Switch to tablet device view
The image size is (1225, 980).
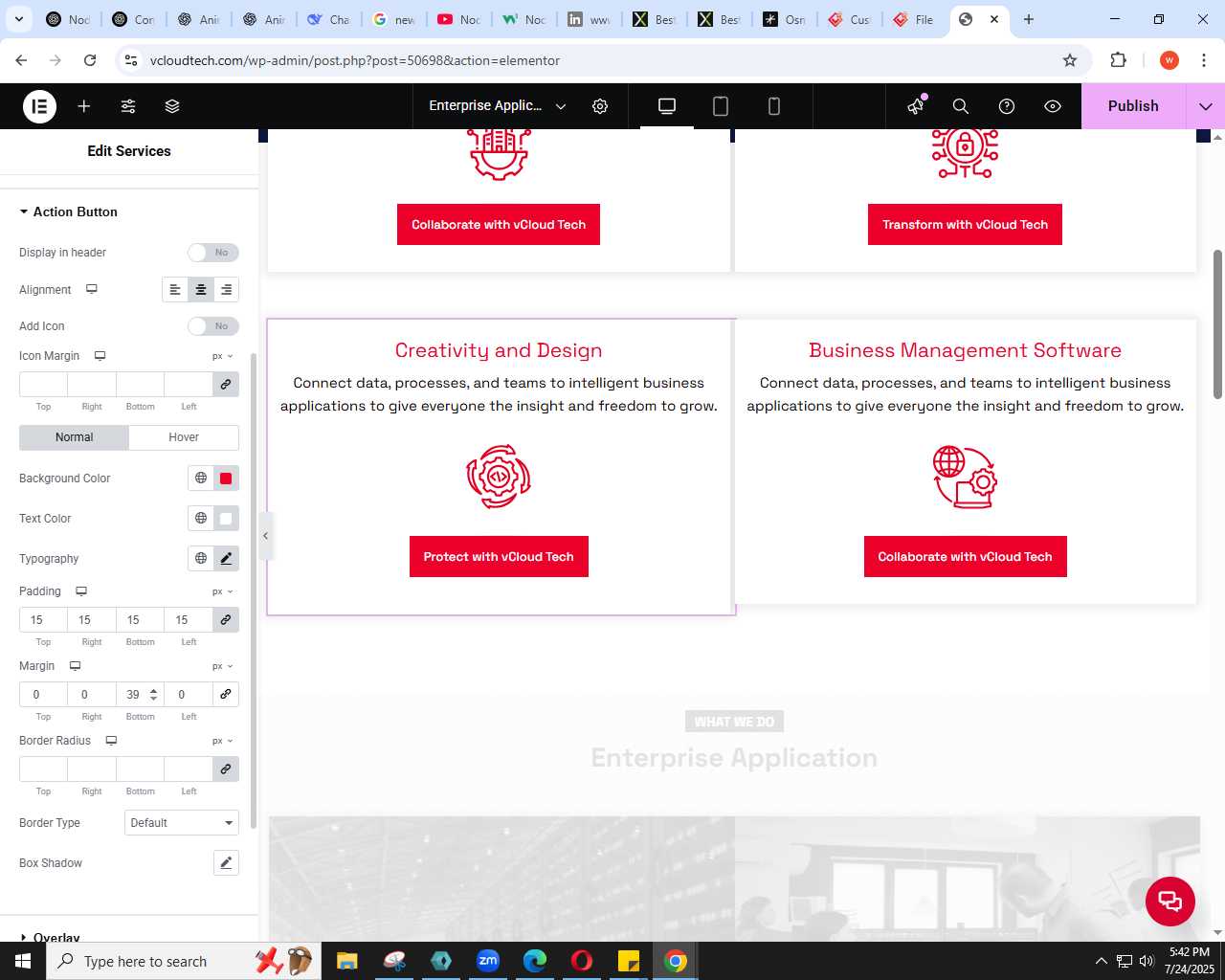(721, 106)
